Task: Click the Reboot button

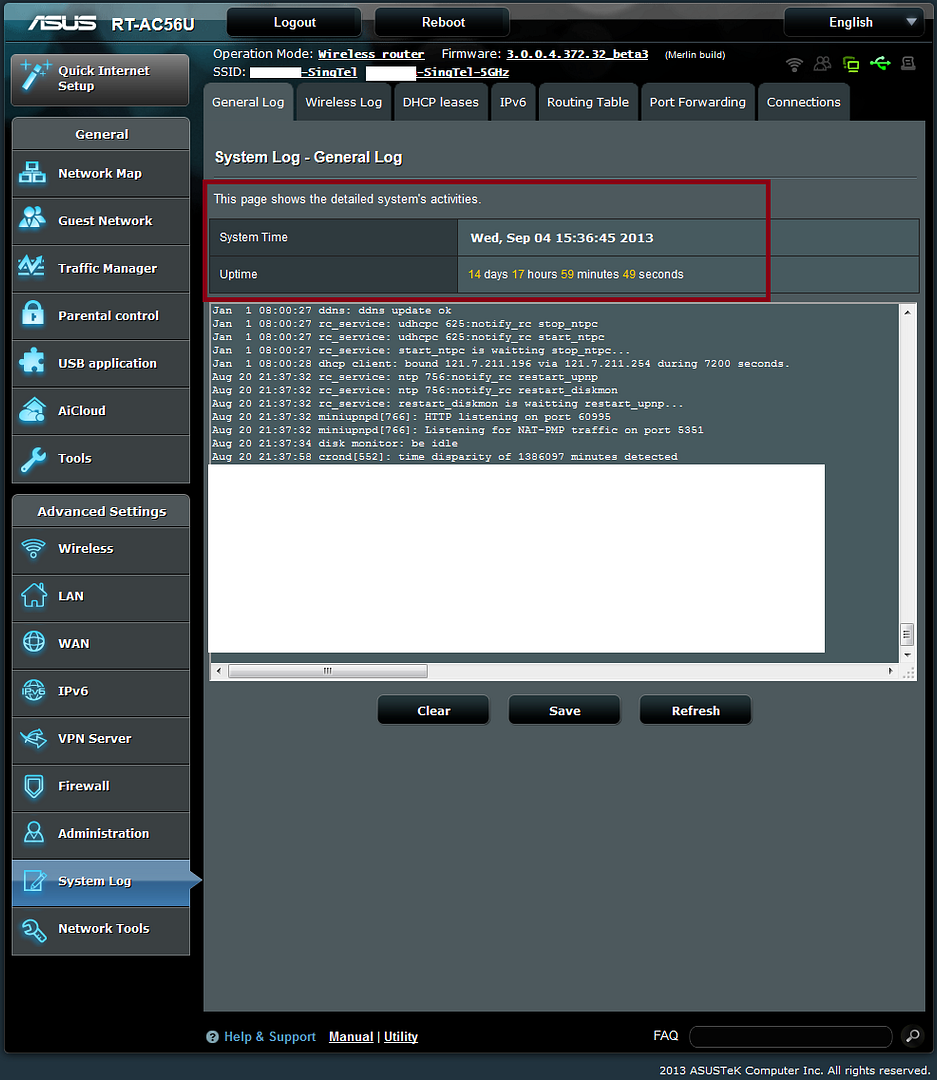Action: (x=443, y=22)
